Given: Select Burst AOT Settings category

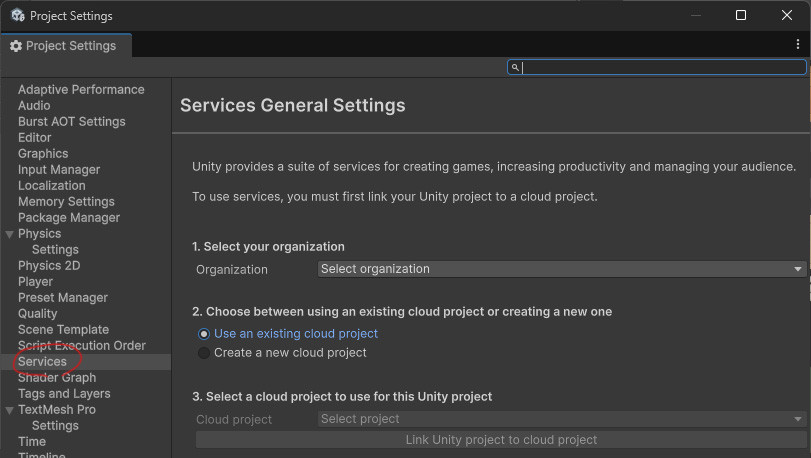Looking at the screenshot, I should pos(72,122).
